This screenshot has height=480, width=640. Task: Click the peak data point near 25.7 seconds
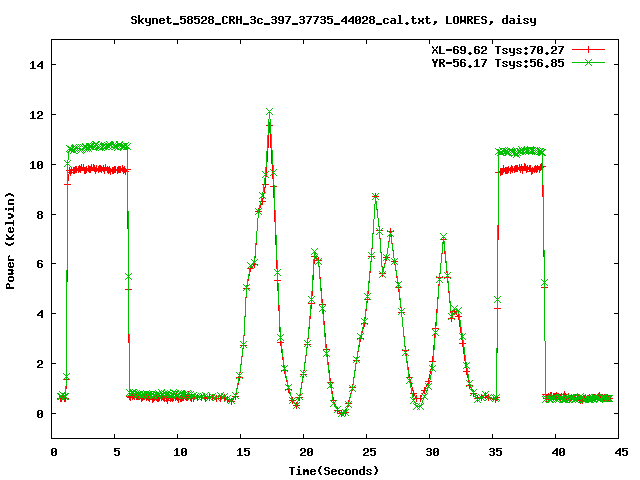point(376,196)
